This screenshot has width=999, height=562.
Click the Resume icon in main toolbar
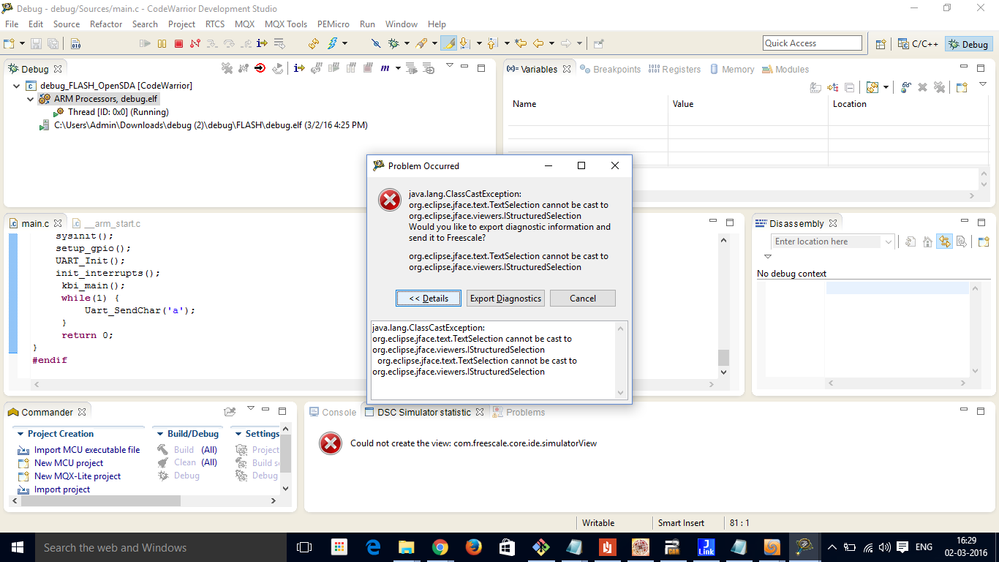click(145, 43)
